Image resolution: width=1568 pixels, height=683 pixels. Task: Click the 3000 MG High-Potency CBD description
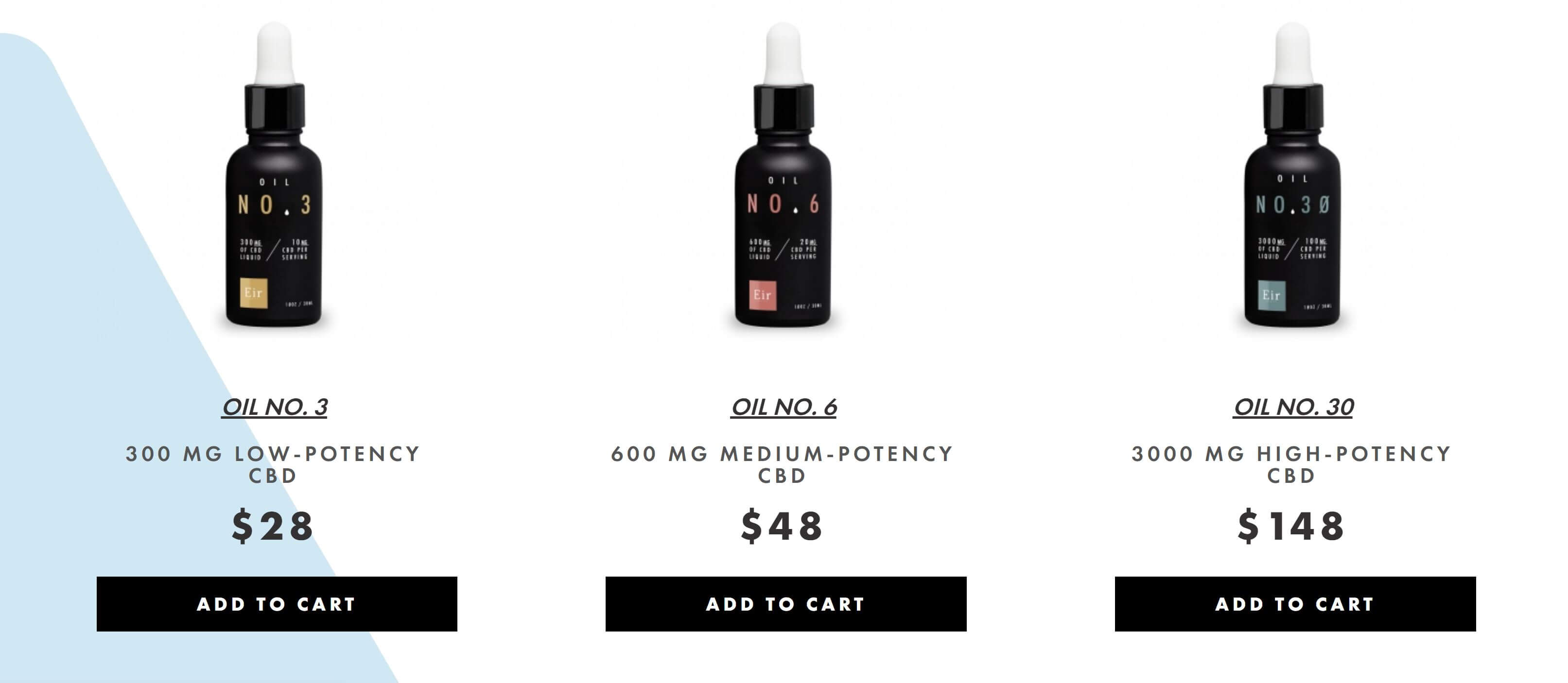tap(1291, 464)
